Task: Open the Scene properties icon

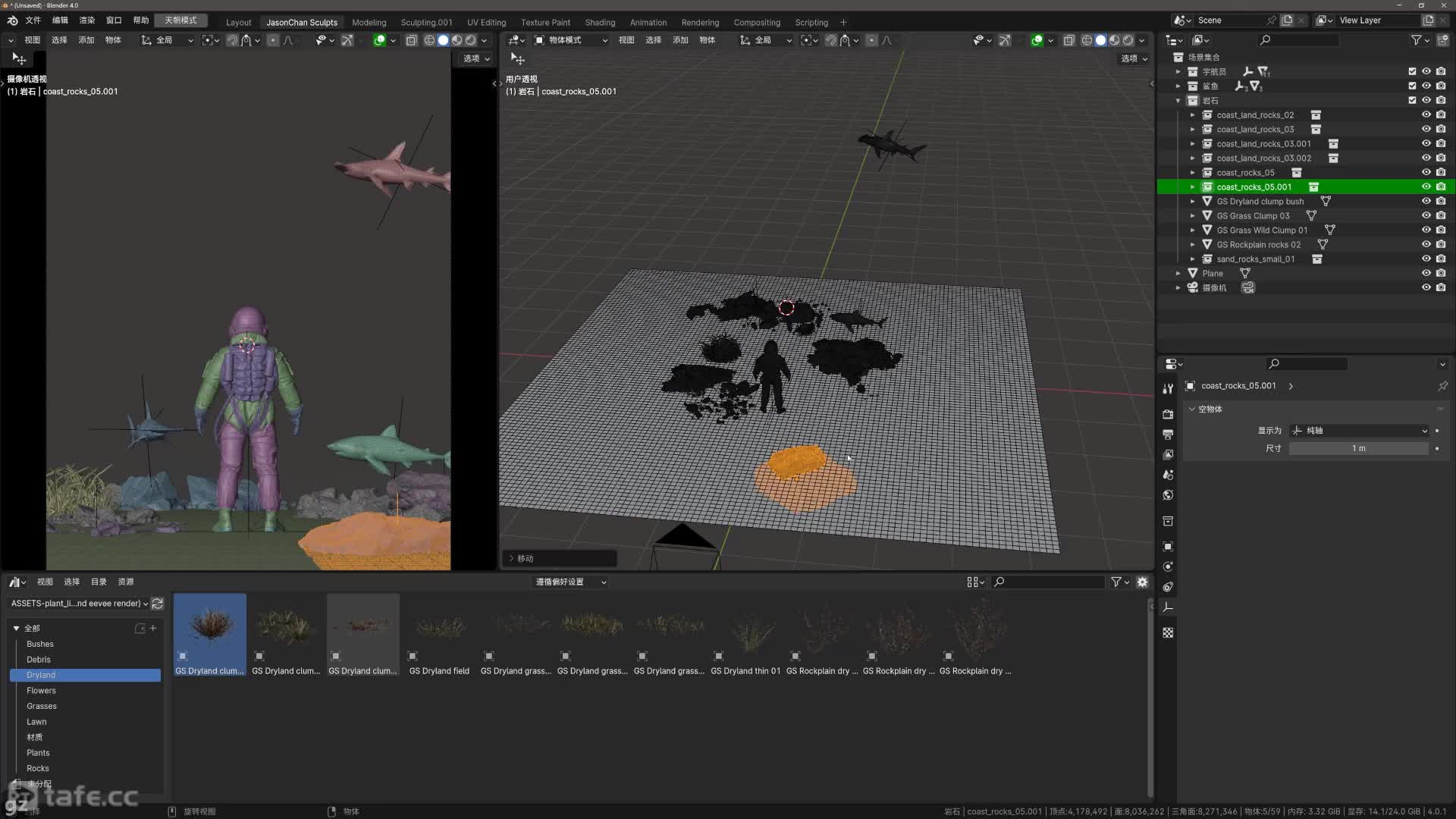Action: (1168, 475)
